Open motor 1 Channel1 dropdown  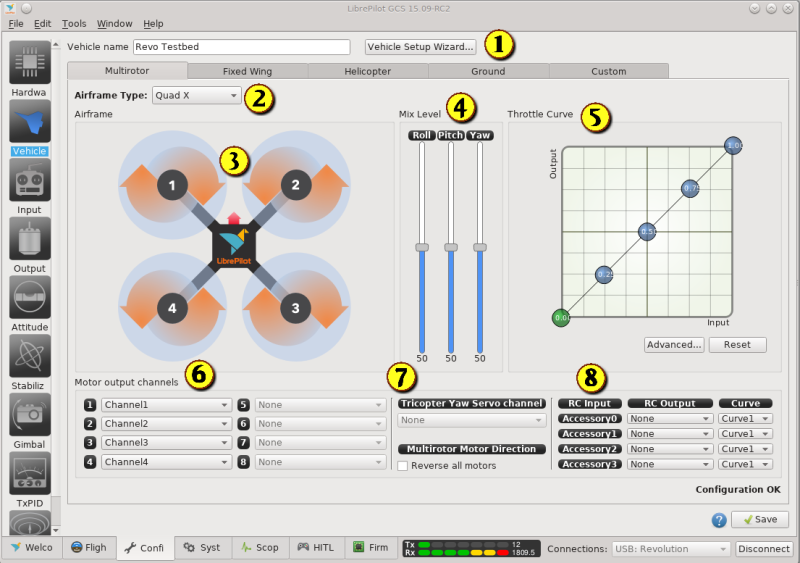166,405
